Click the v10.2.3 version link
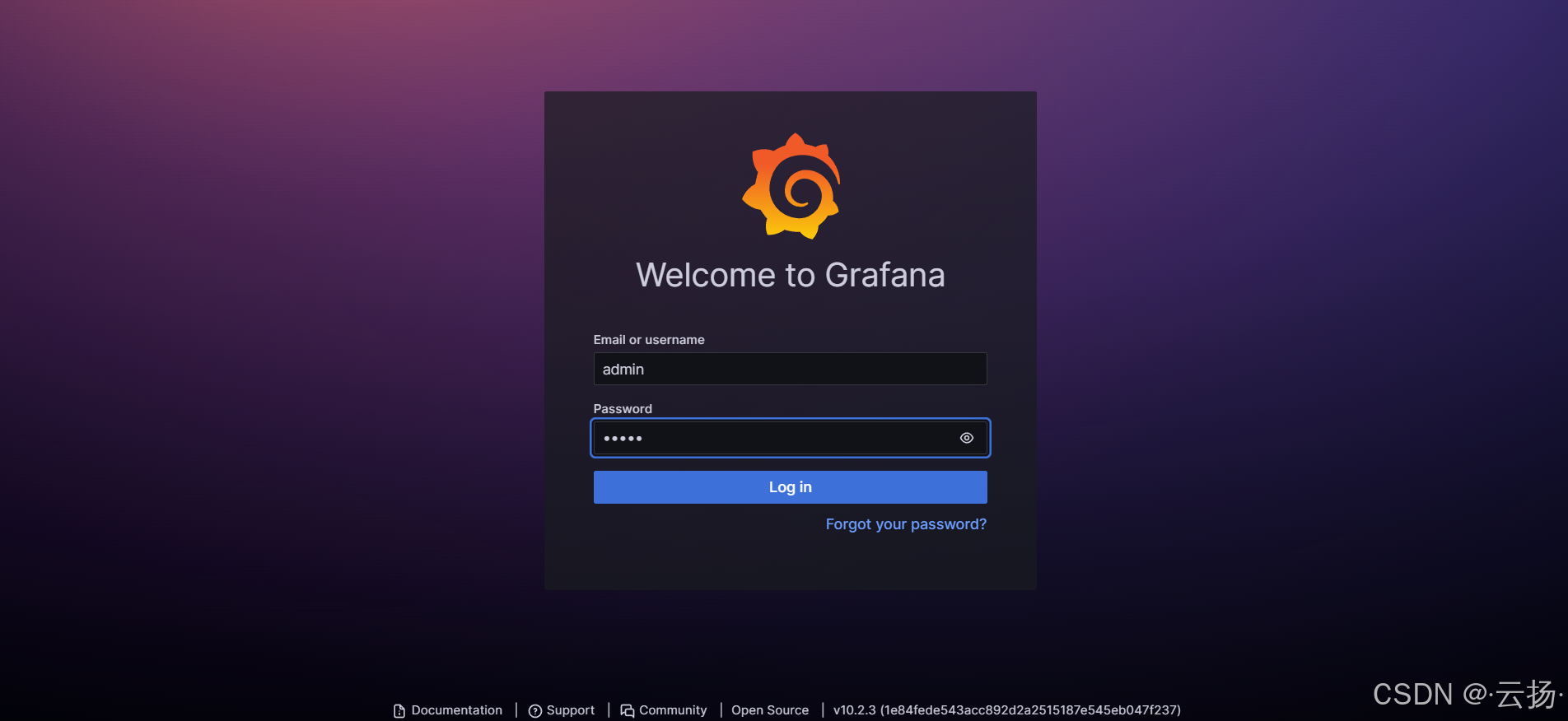The image size is (1568, 721). [1006, 710]
